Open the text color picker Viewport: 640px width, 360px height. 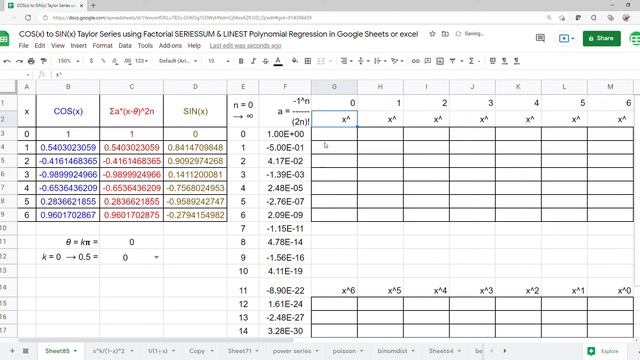point(278,61)
